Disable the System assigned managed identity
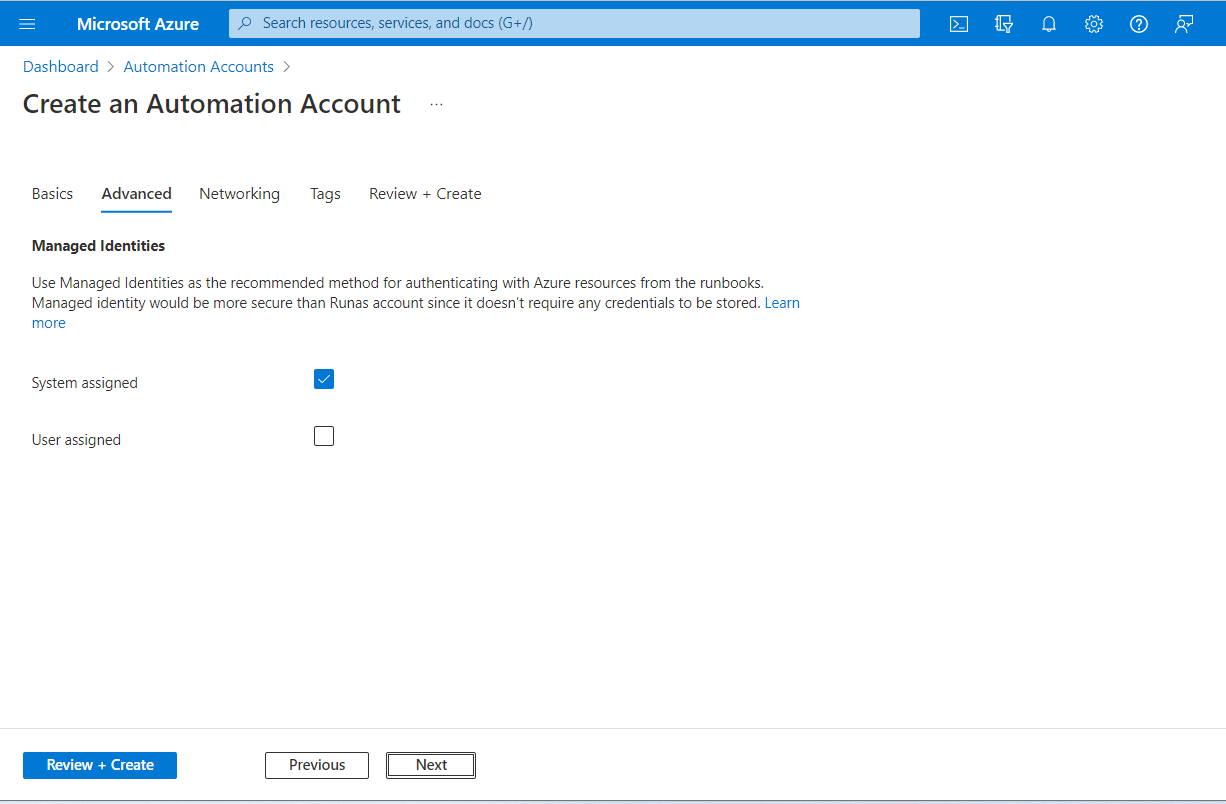 323,379
